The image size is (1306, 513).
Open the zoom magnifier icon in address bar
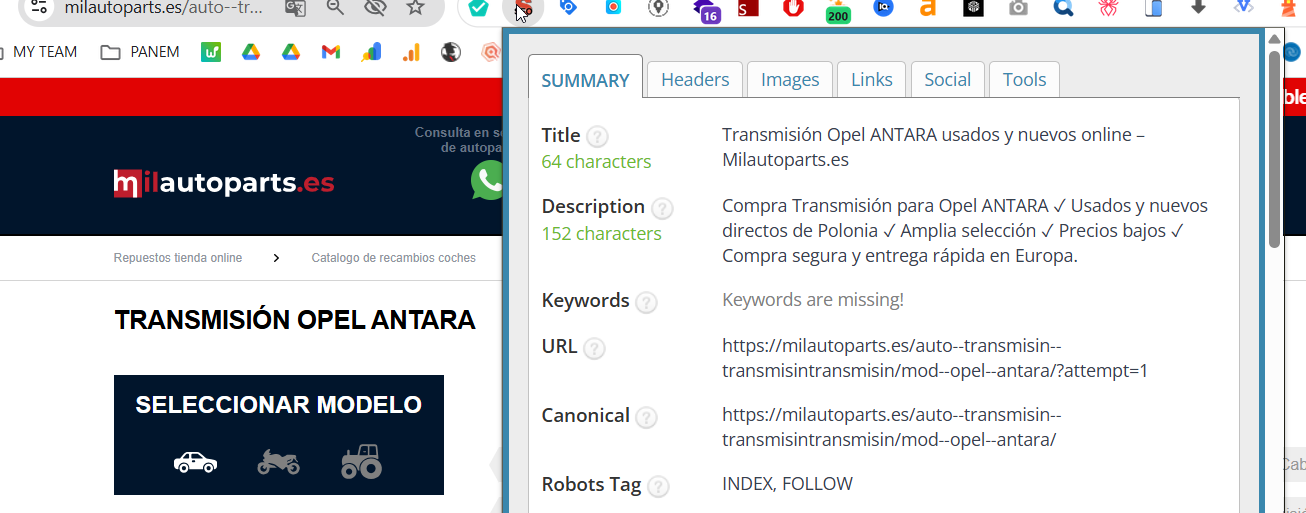[x=335, y=8]
